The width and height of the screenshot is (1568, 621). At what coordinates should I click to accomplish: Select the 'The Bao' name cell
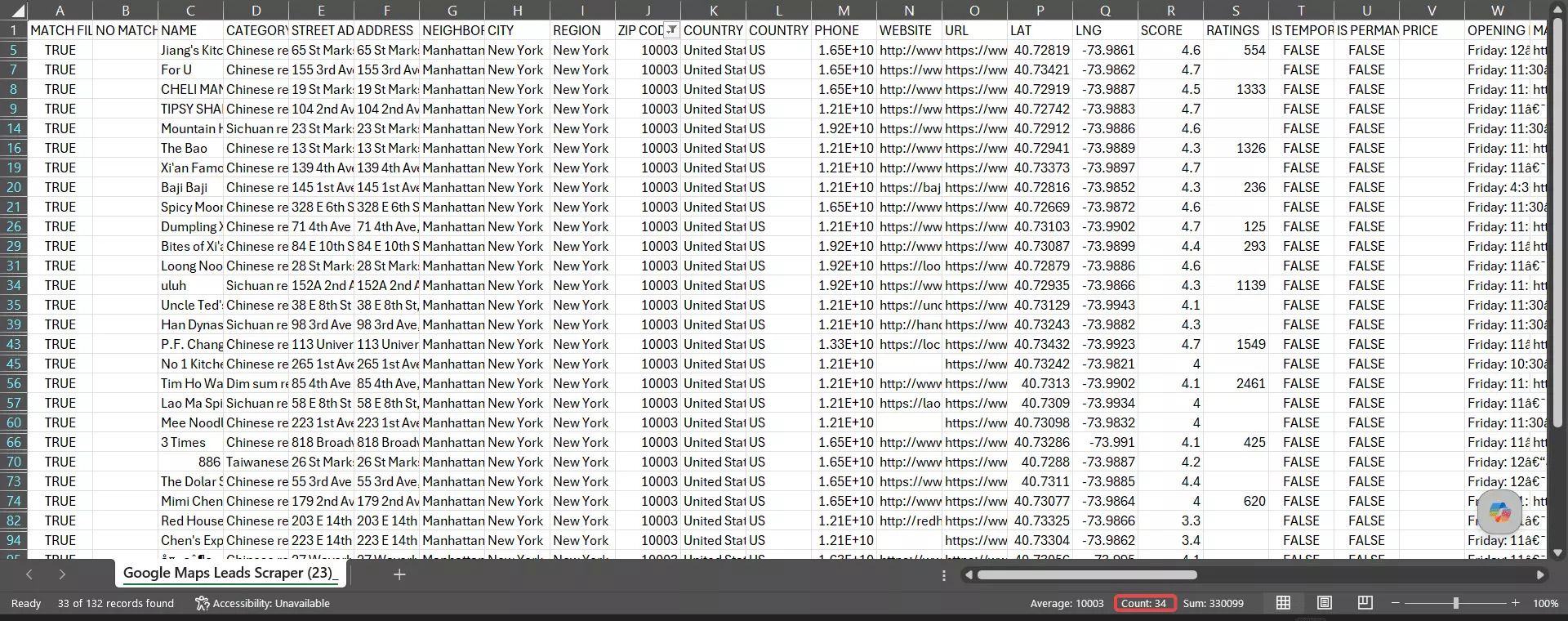pyautogui.click(x=190, y=148)
